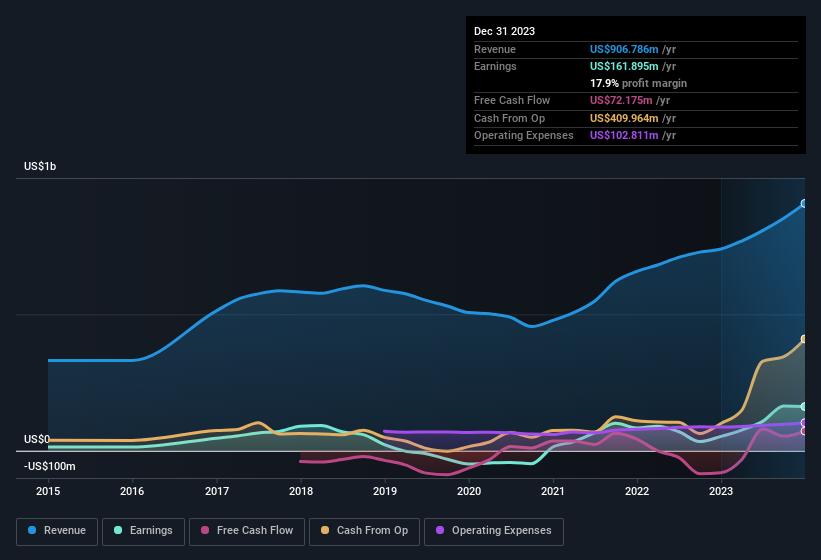This screenshot has height=560, width=821.
Task: Click the Revenue label in the tooltip
Action: click(x=495, y=49)
